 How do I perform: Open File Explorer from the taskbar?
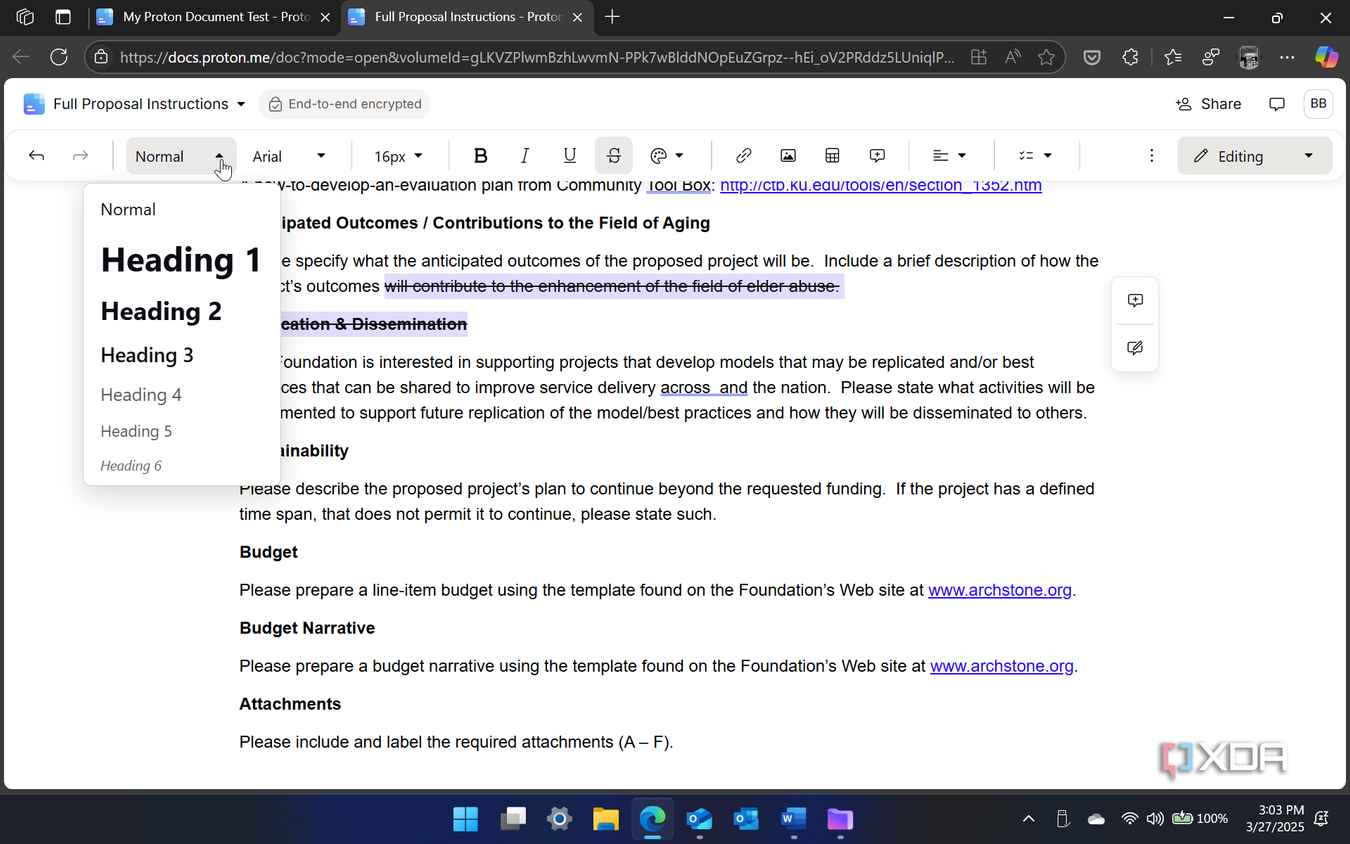[x=606, y=819]
